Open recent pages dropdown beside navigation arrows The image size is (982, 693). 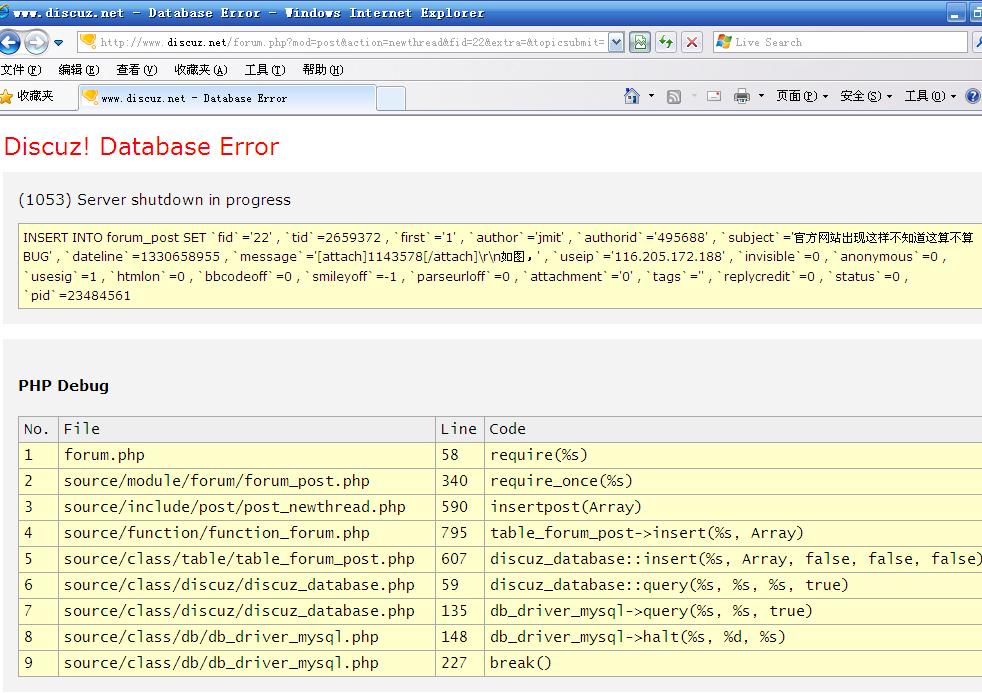click(59, 43)
